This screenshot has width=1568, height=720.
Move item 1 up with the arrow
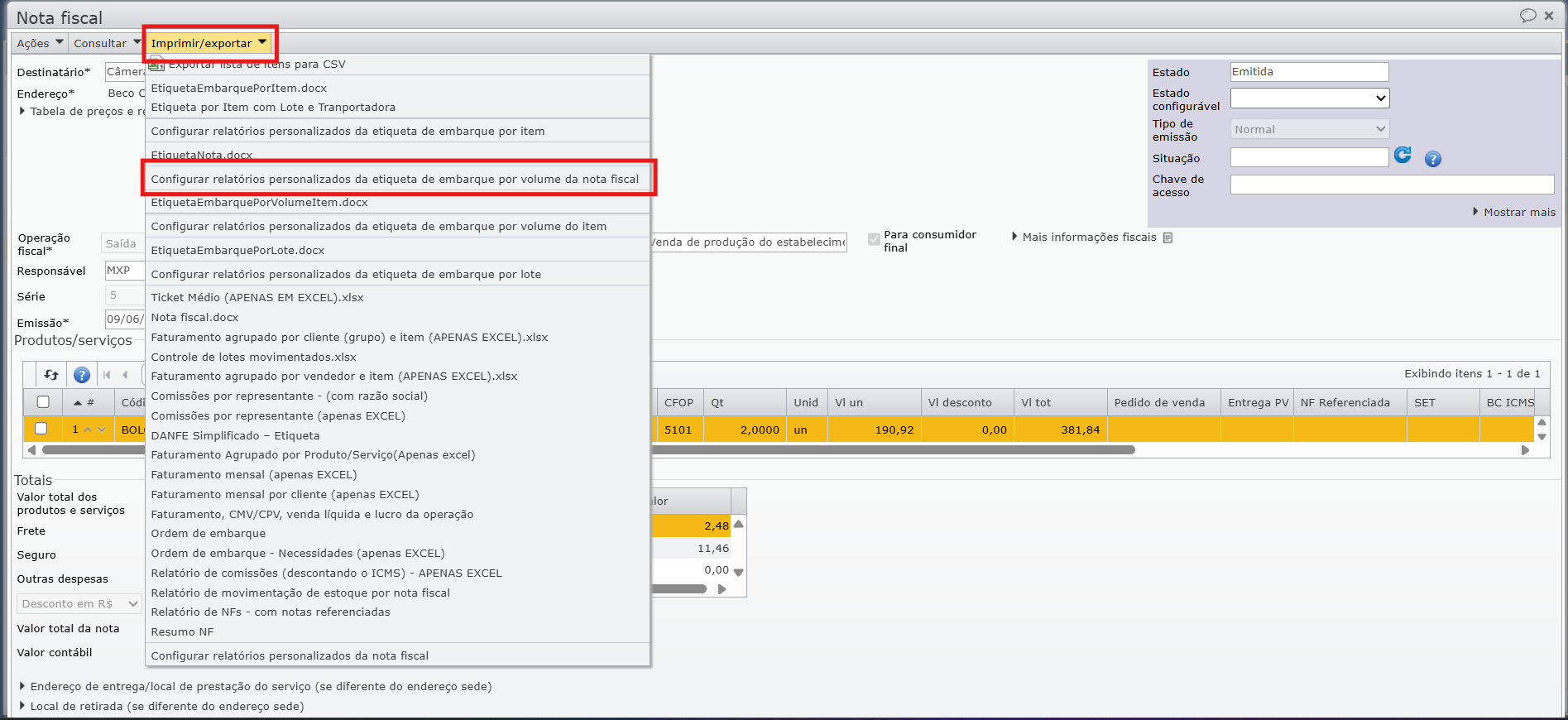[88, 429]
